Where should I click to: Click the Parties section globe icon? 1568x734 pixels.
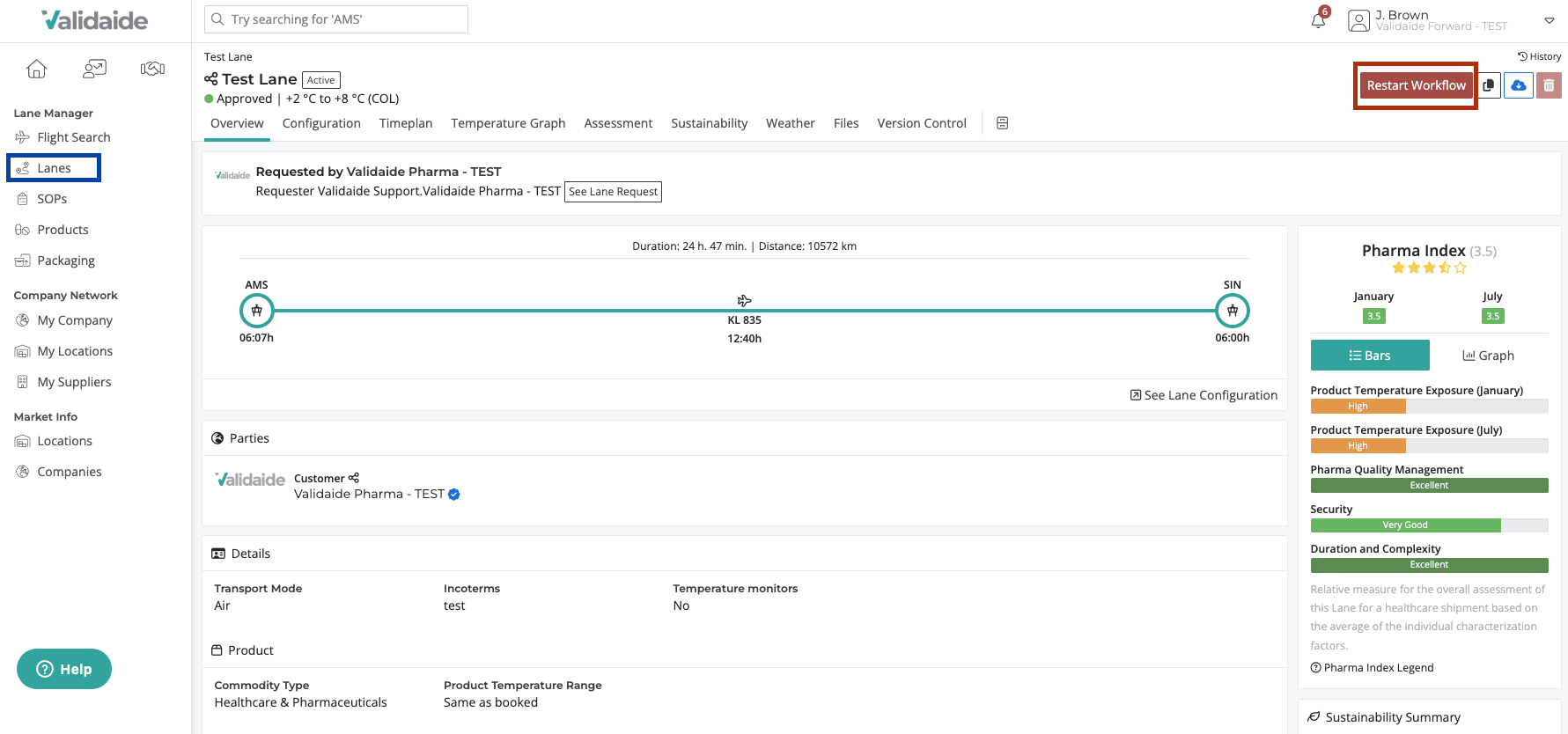(x=217, y=438)
